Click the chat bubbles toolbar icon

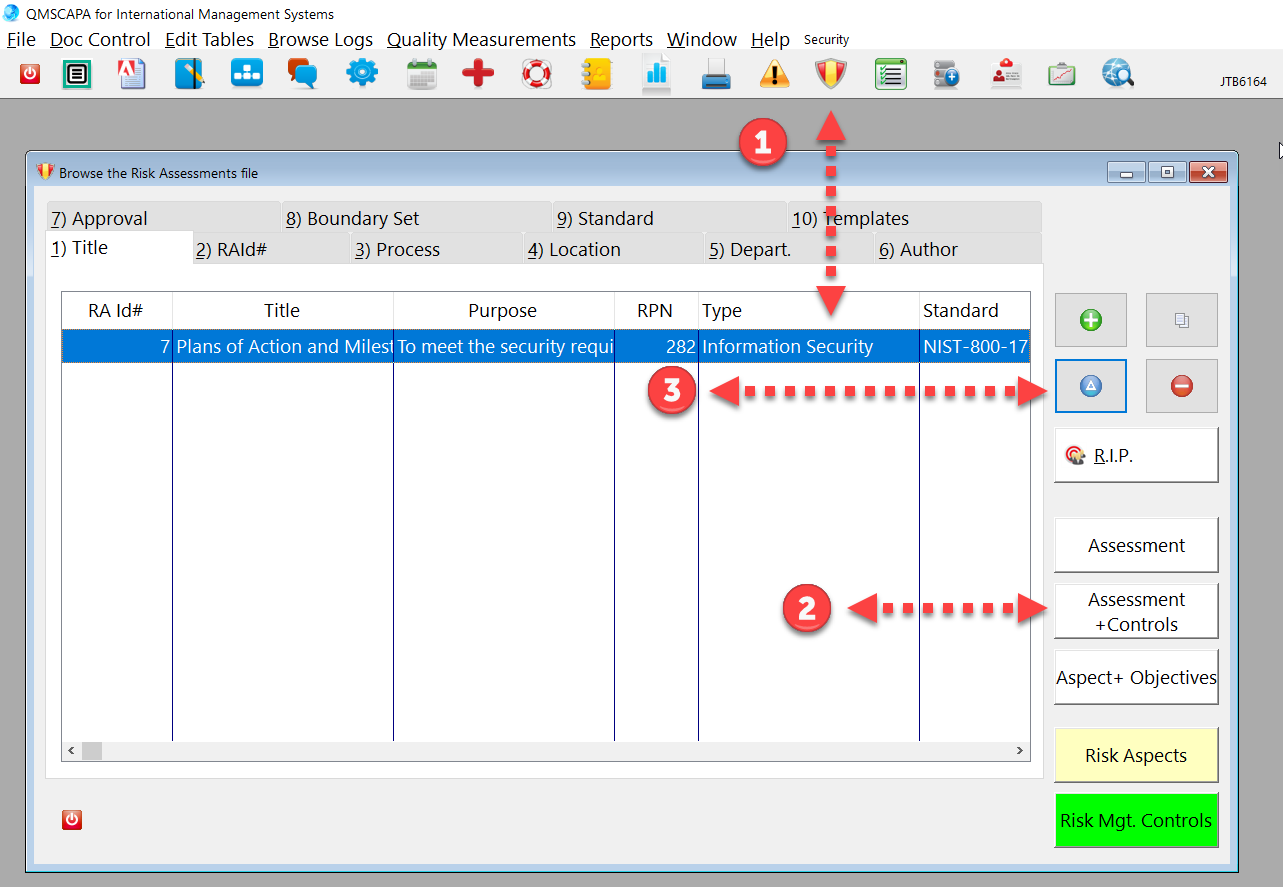click(303, 74)
